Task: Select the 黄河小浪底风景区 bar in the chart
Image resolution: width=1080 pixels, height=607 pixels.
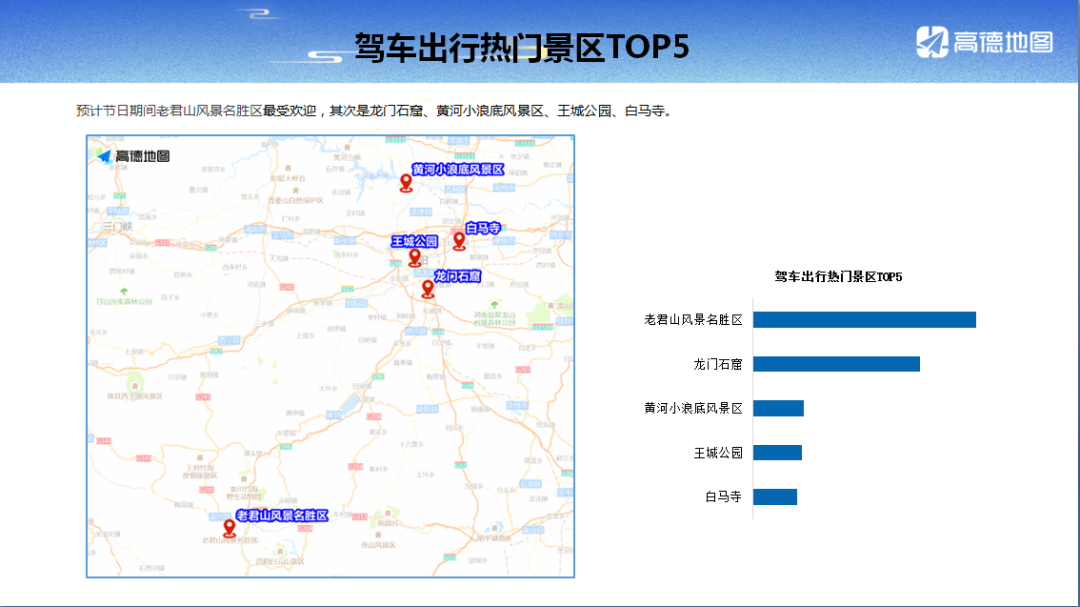Action: [778, 408]
